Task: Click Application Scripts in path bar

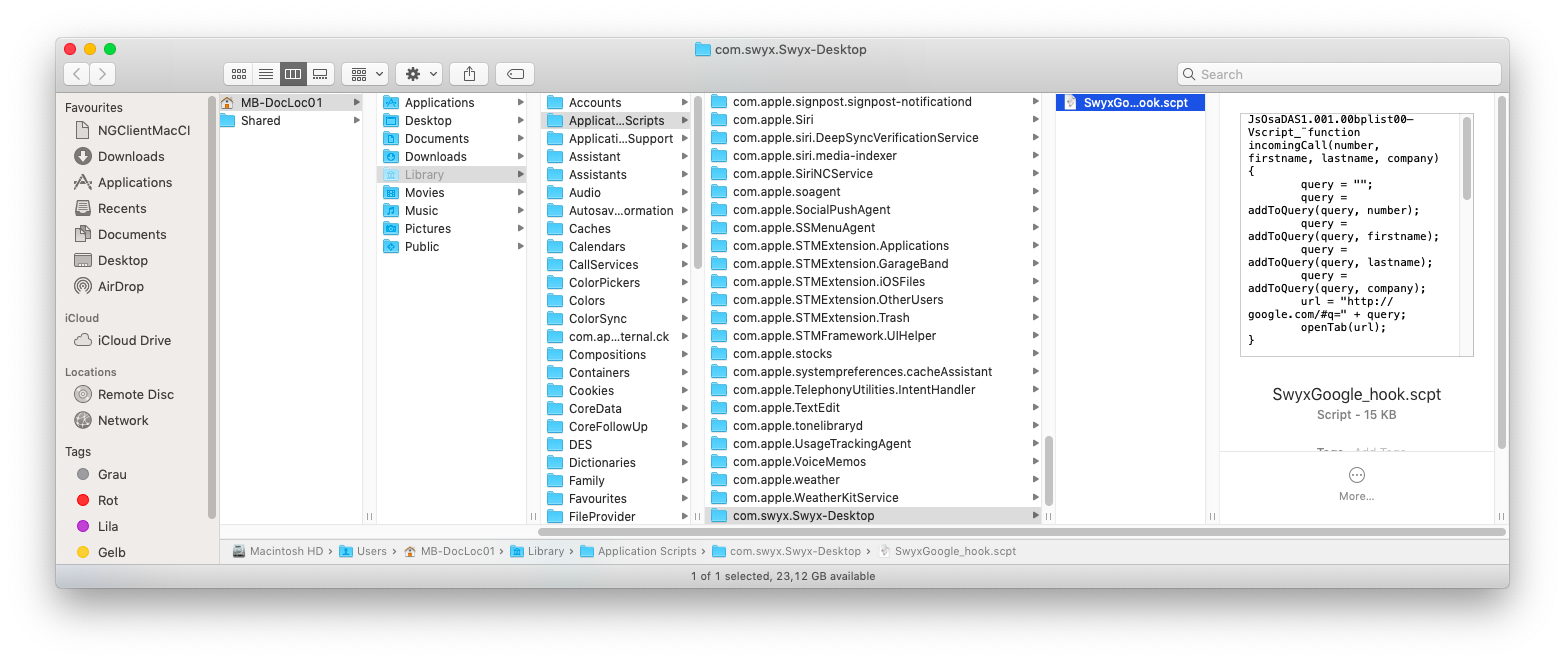Action: tap(646, 551)
